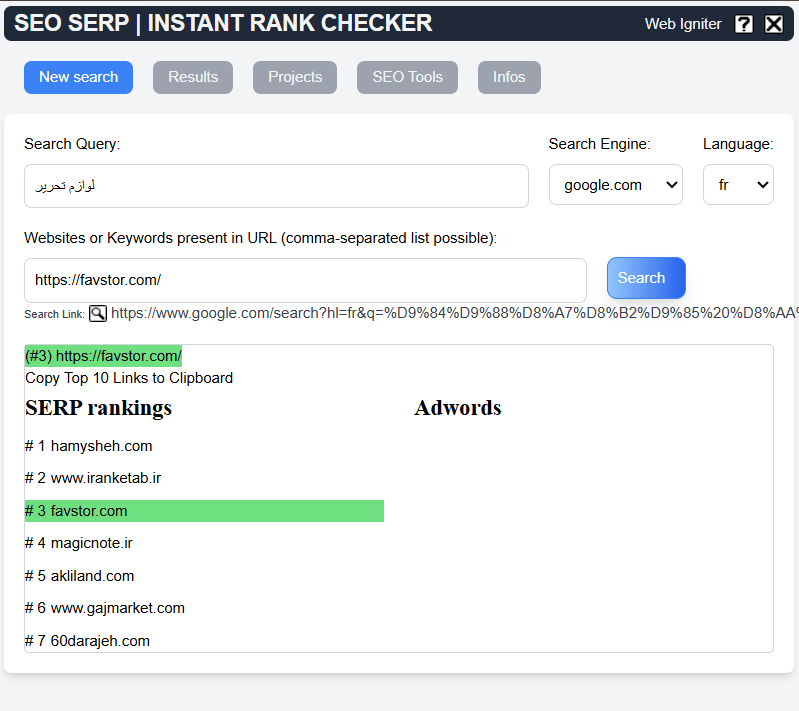Viewport: 799px width, 711px height.
Task: Select ranking # 6 www.gajmarket.com
Action: pos(105,608)
